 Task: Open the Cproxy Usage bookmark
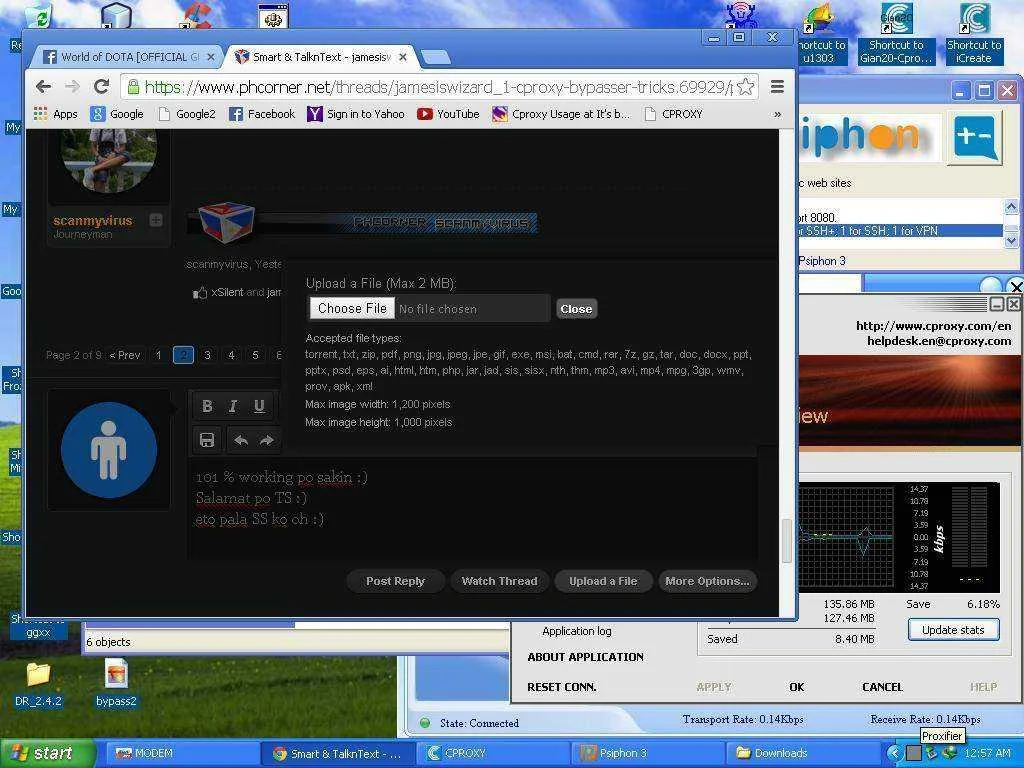(x=561, y=114)
